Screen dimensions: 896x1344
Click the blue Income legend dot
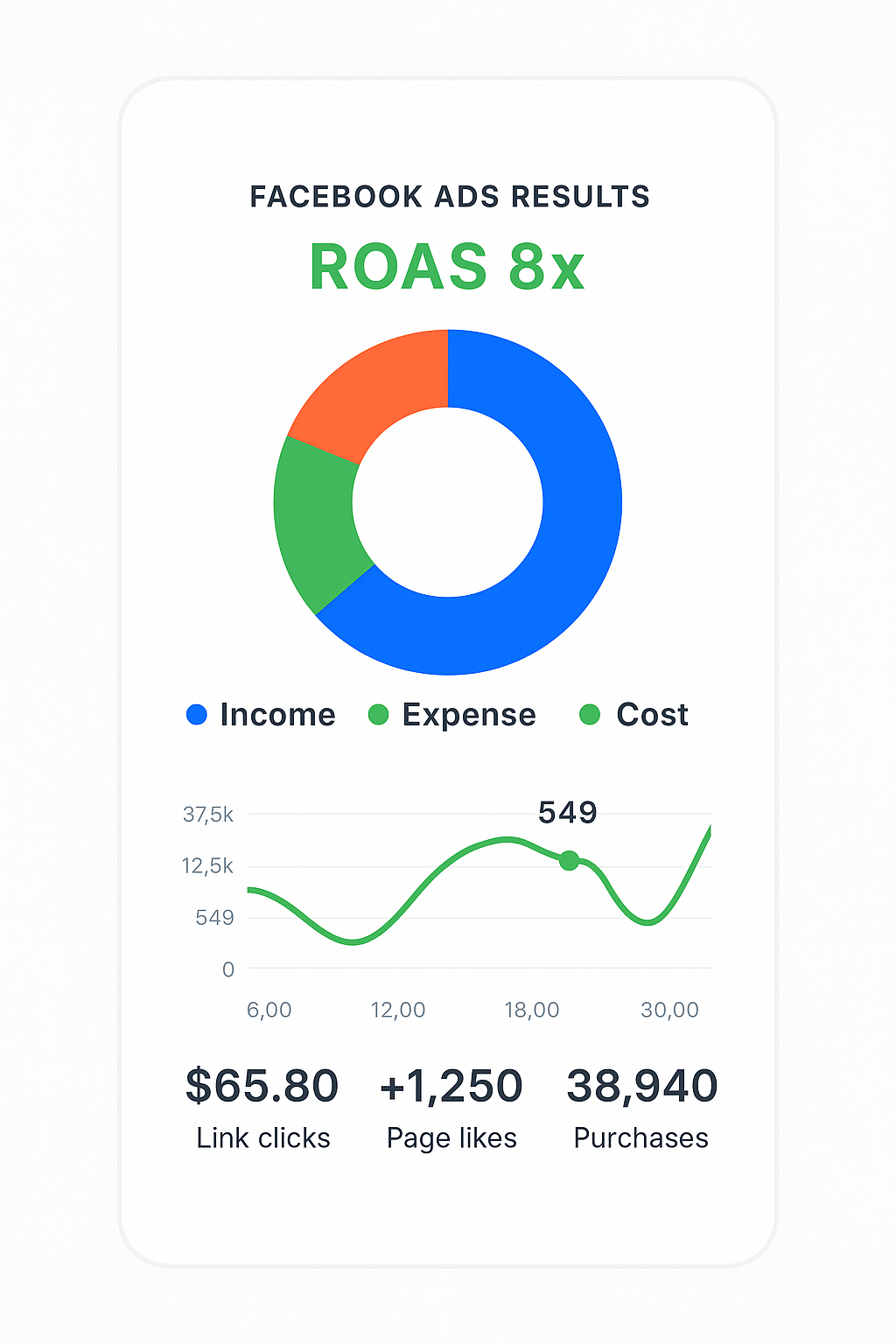tap(197, 715)
